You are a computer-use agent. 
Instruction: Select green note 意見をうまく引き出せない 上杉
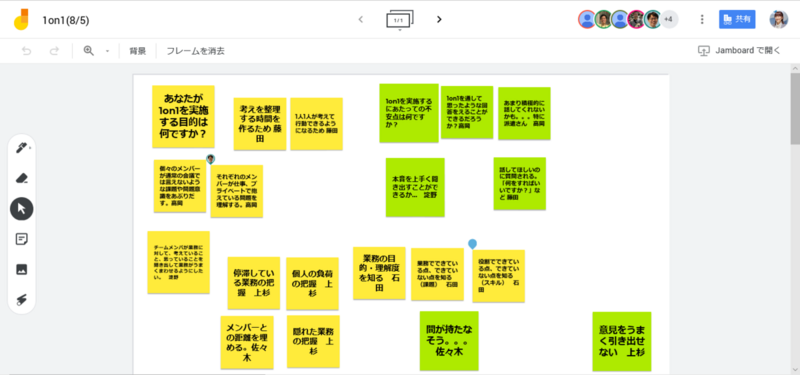click(x=621, y=341)
